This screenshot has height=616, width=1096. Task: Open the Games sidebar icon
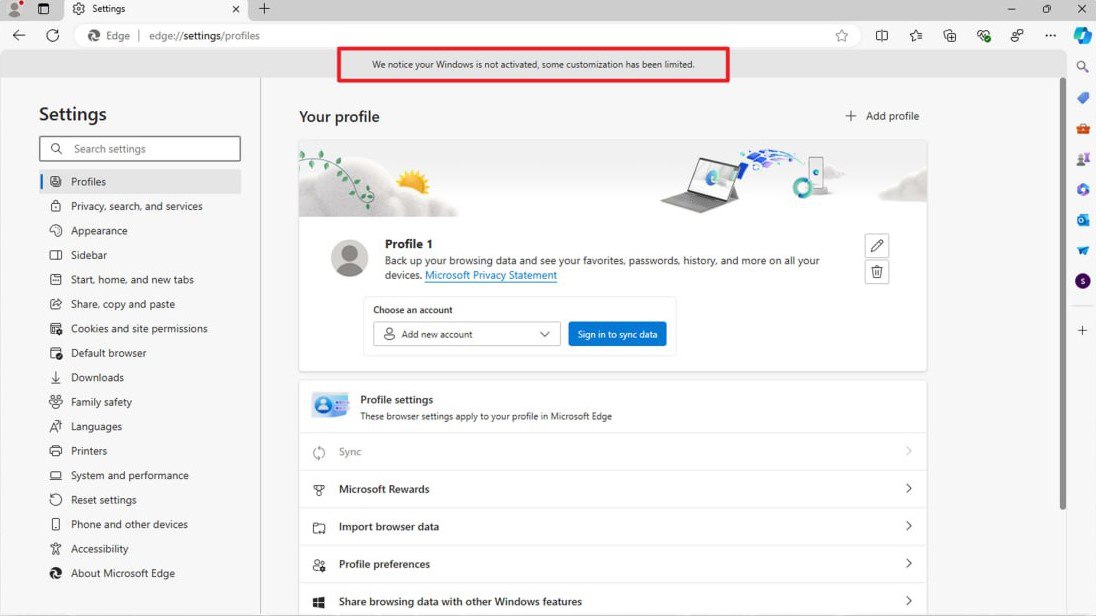coord(1083,159)
